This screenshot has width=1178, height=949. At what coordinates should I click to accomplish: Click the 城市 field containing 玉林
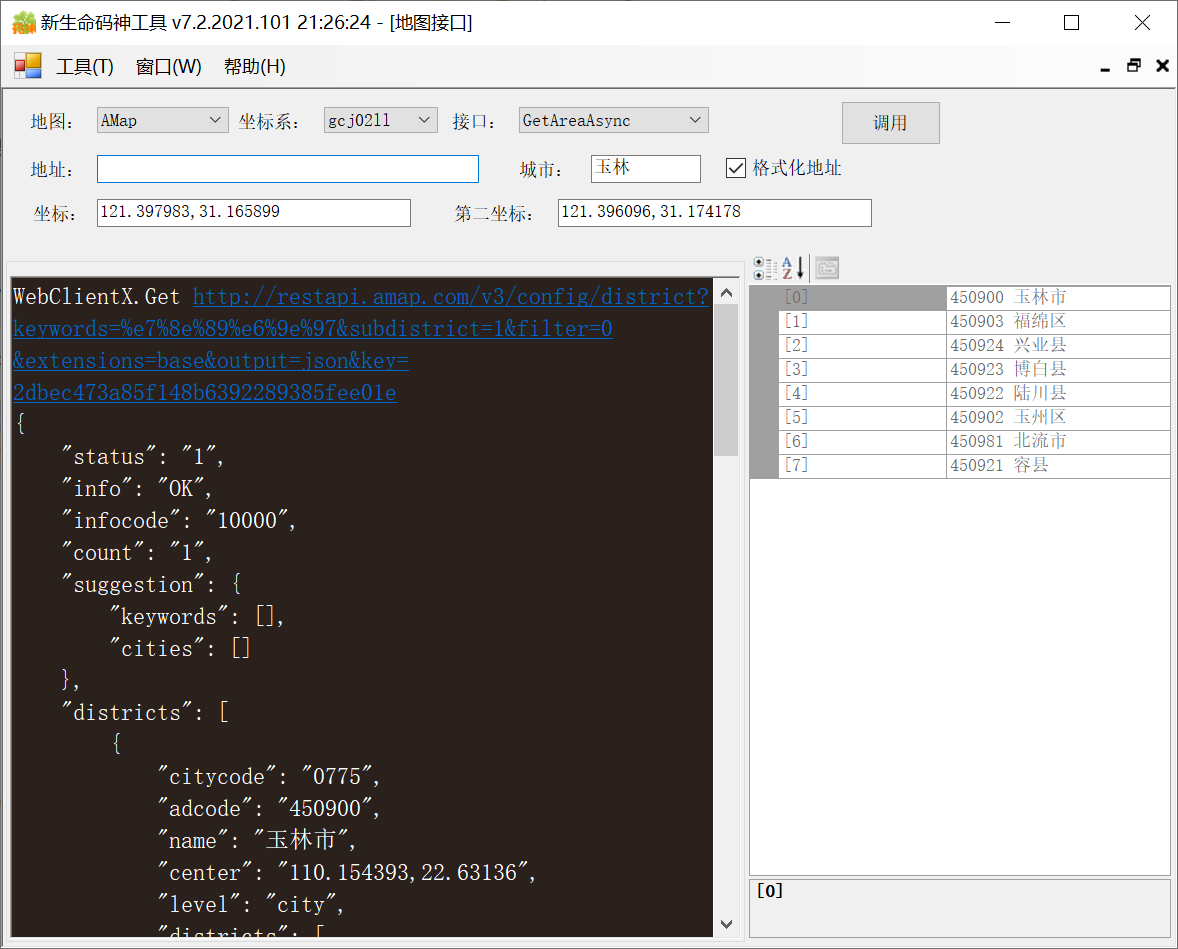(645, 169)
